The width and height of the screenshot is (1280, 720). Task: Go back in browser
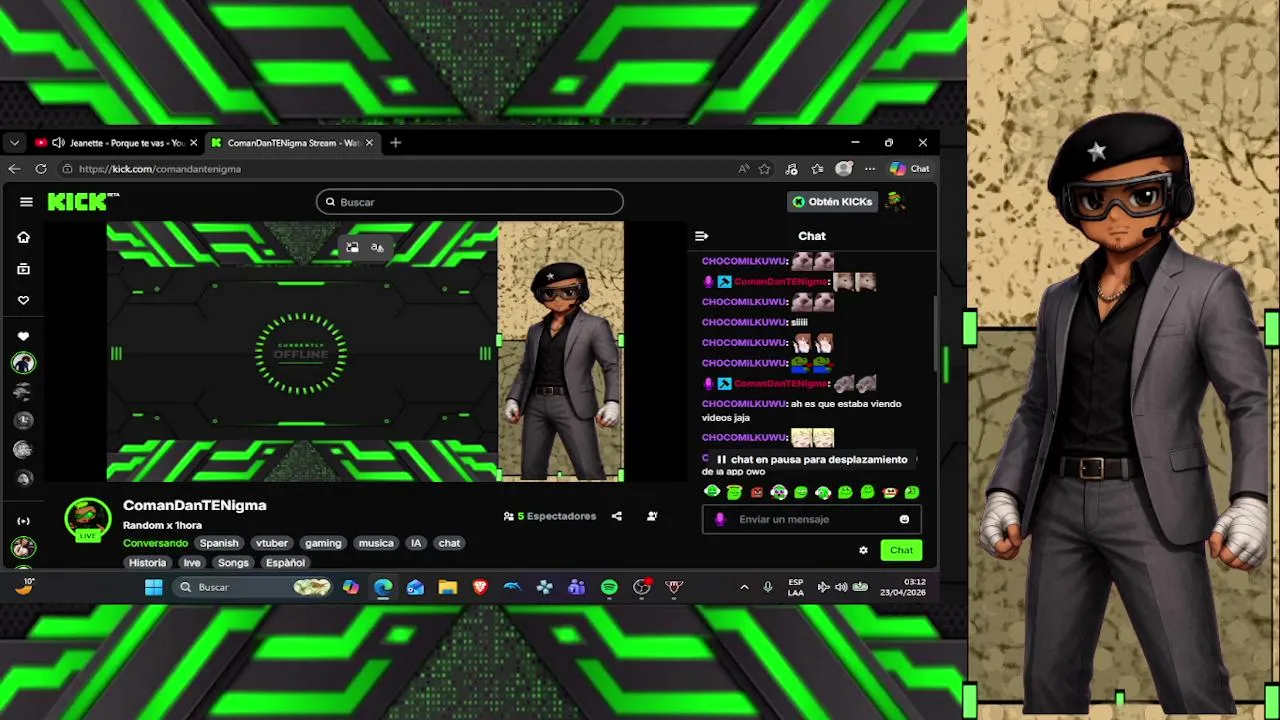14,169
